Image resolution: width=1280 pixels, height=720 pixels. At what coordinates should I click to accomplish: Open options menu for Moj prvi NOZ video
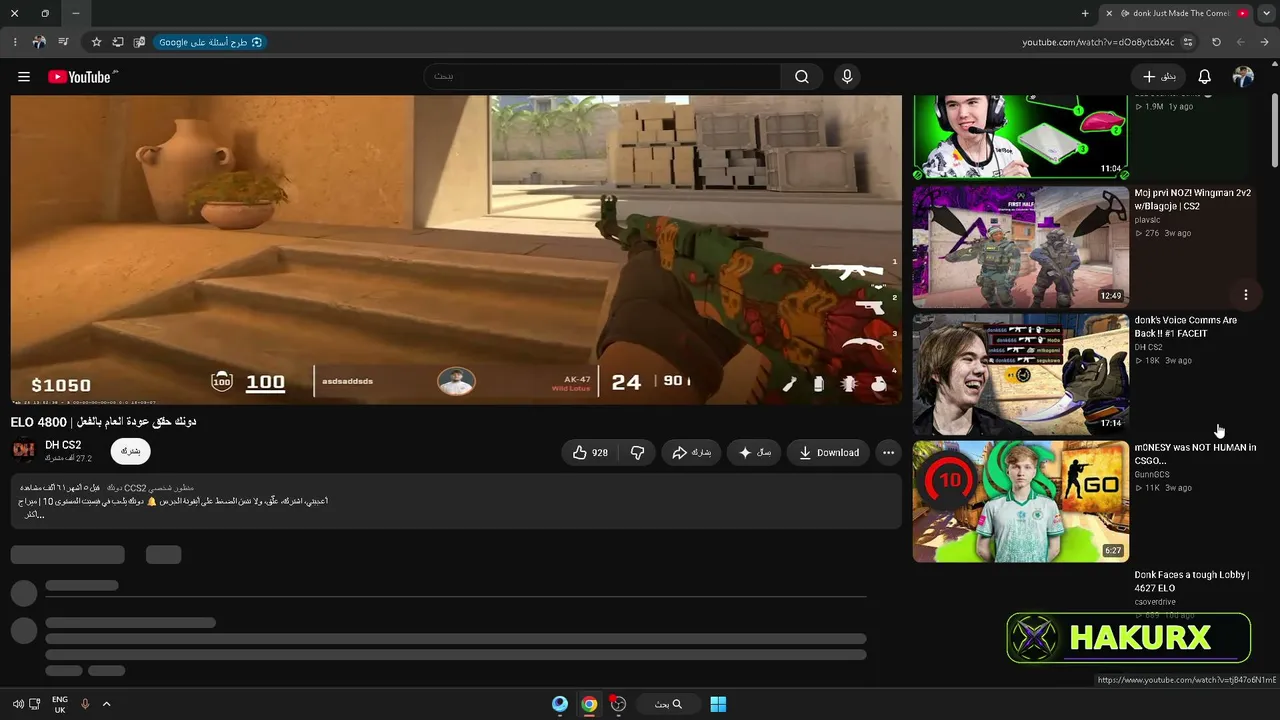1246,295
